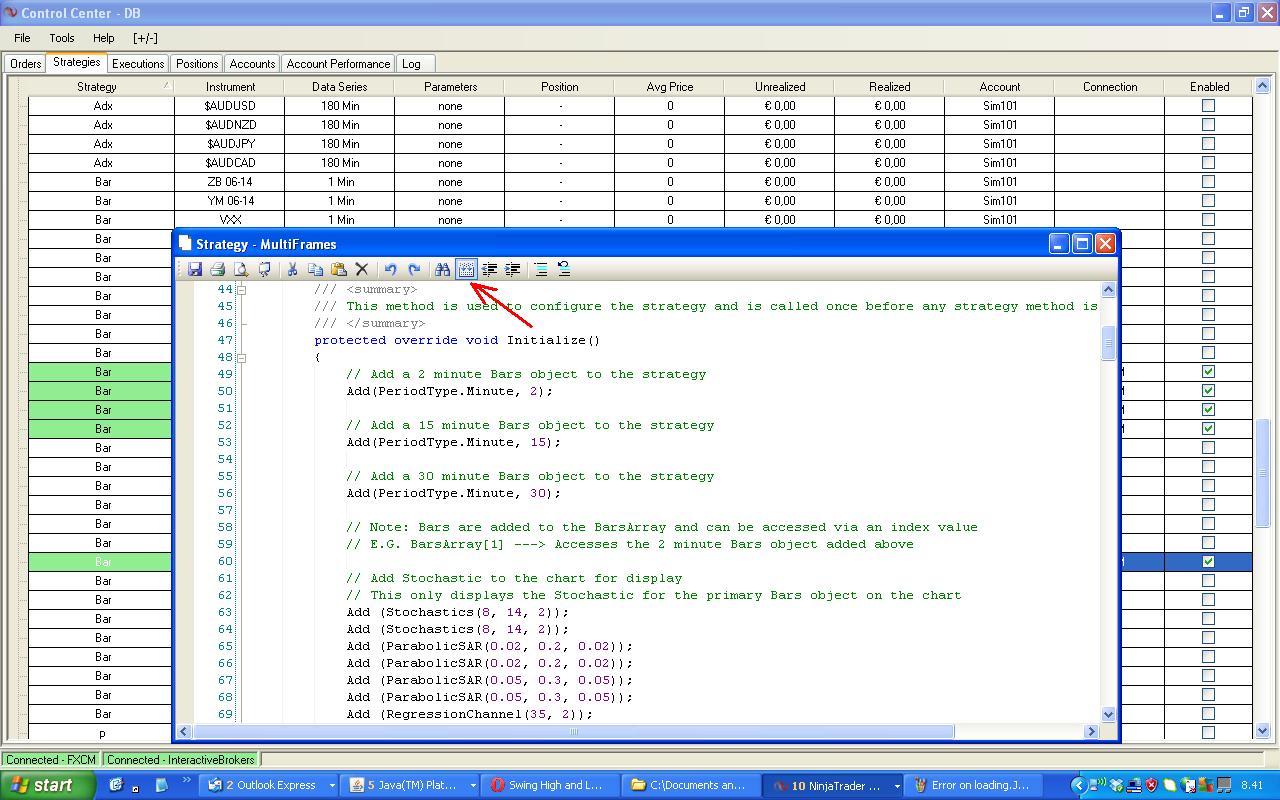The height and width of the screenshot is (800, 1280).
Task: Switch to the Account Performance tab
Action: [338, 64]
